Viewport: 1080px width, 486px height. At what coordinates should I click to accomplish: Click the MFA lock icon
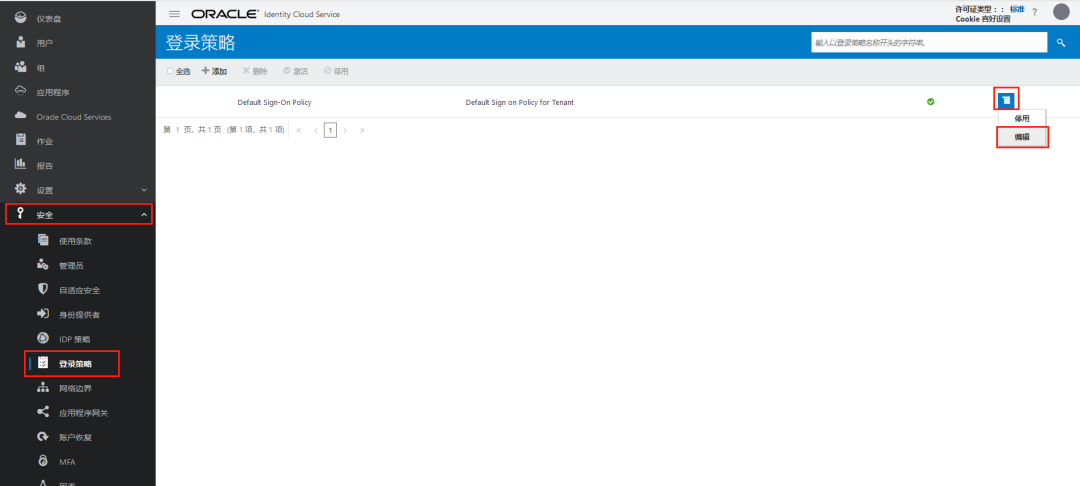click(x=43, y=461)
